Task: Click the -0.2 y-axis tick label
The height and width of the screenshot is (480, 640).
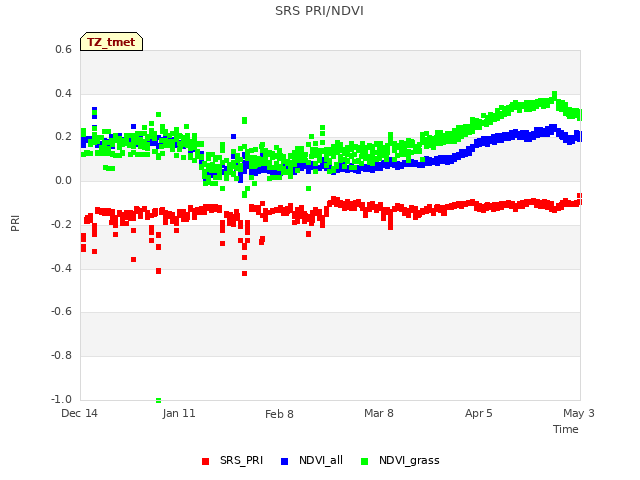Action: [62, 224]
